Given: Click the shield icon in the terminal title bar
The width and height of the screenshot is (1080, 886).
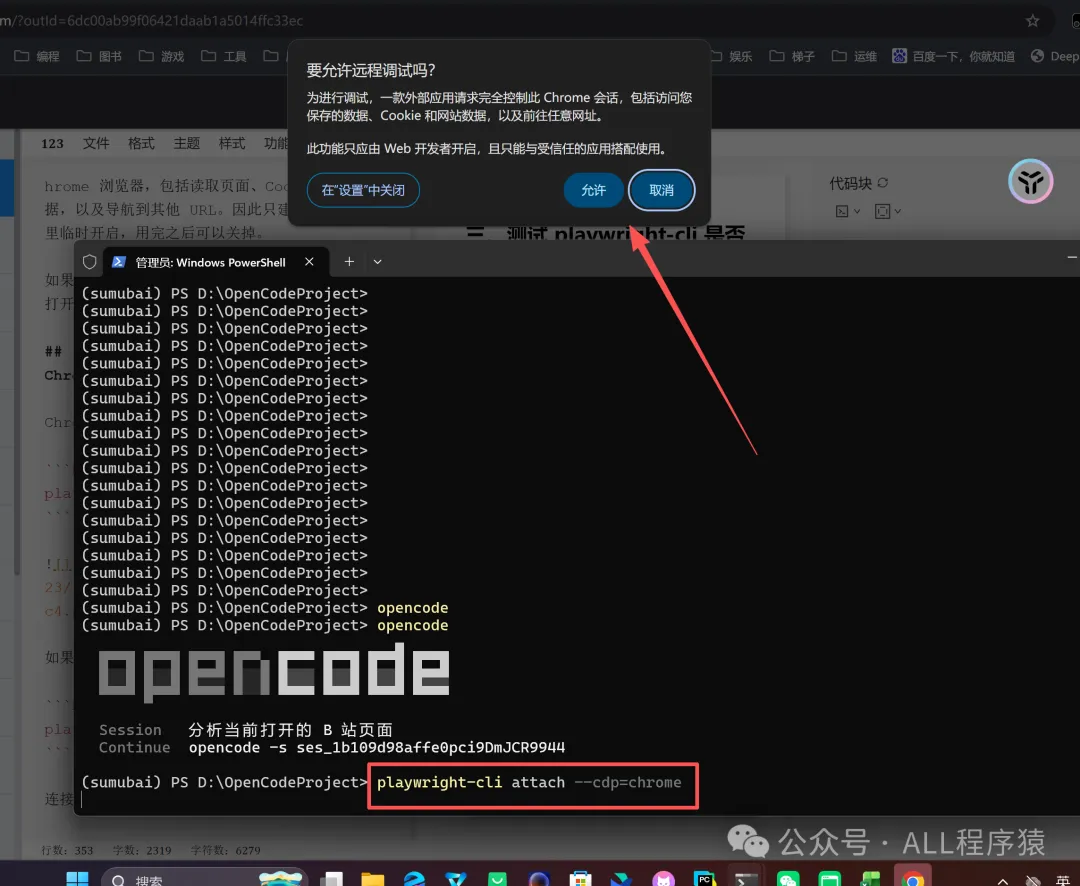Looking at the screenshot, I should [x=90, y=262].
